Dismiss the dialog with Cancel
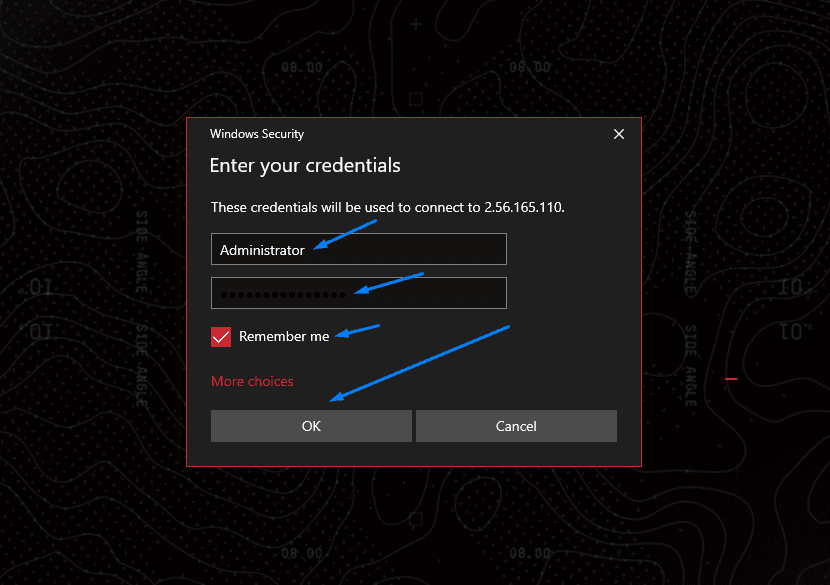 (516, 426)
